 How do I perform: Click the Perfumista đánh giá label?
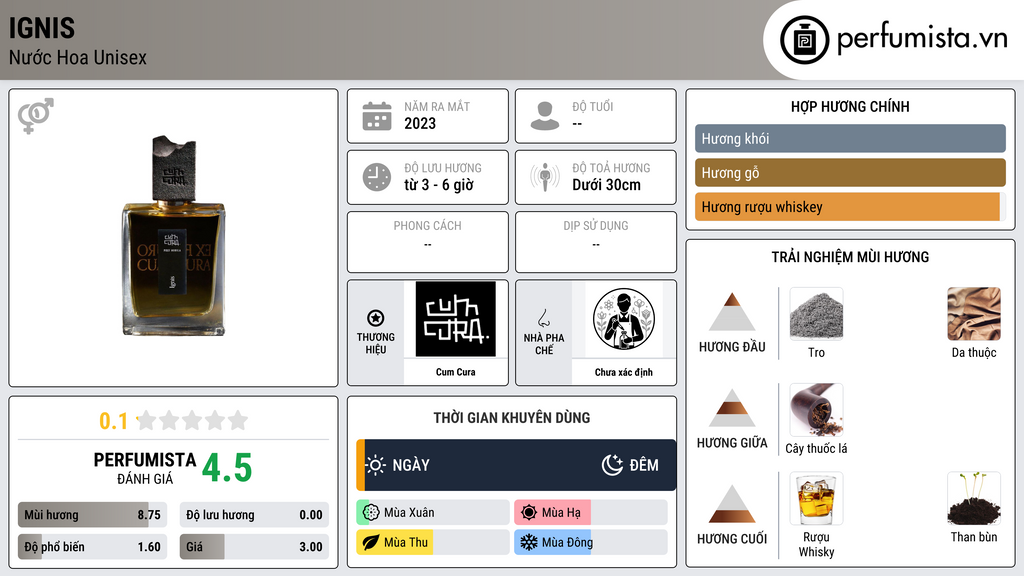point(145,468)
